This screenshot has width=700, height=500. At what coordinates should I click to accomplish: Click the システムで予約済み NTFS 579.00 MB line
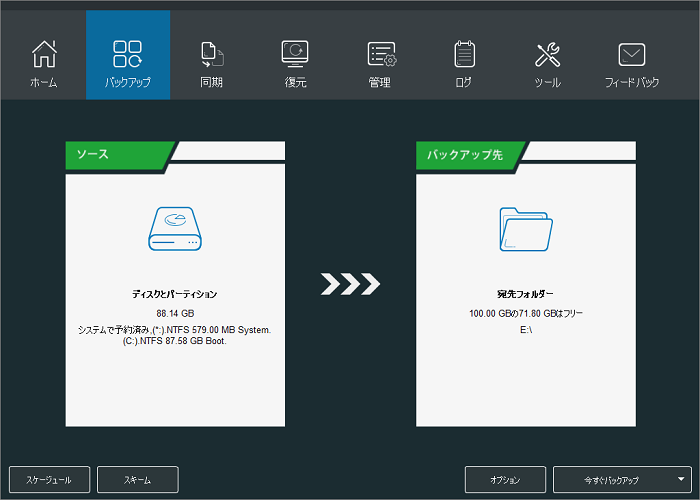tap(175, 330)
